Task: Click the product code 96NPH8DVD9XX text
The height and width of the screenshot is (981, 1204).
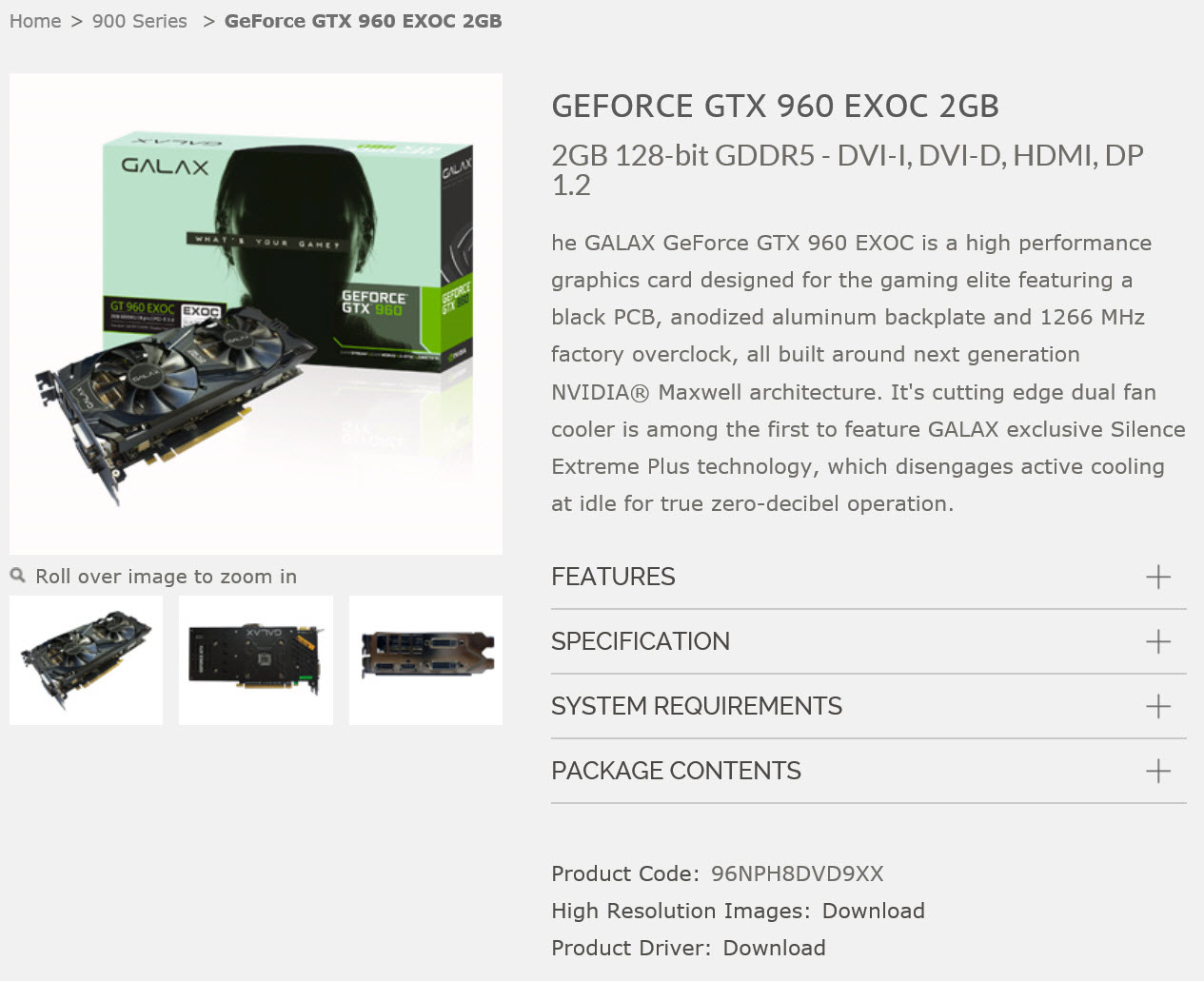Action: click(x=797, y=873)
